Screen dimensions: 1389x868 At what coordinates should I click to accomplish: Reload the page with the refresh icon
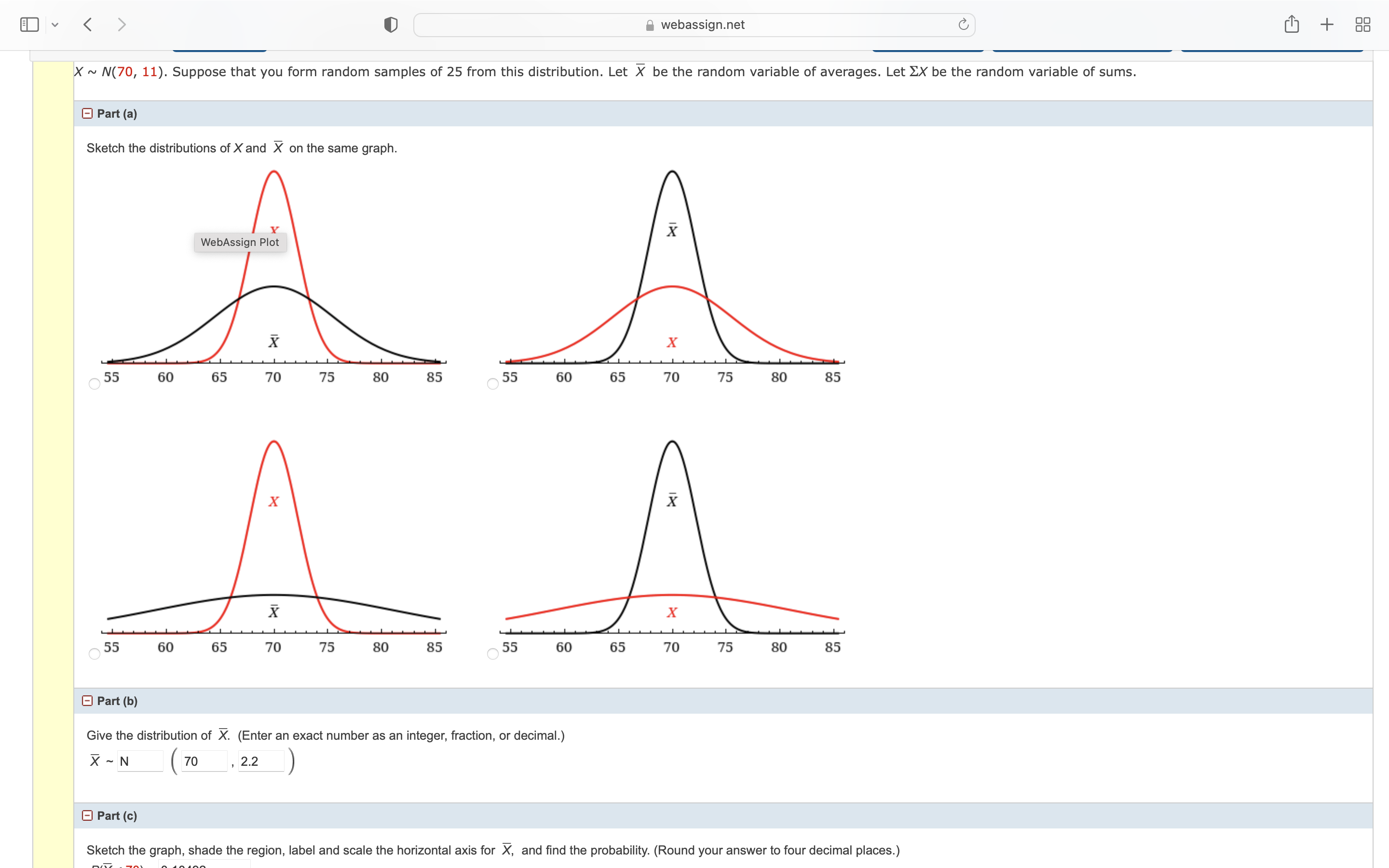pos(963,25)
